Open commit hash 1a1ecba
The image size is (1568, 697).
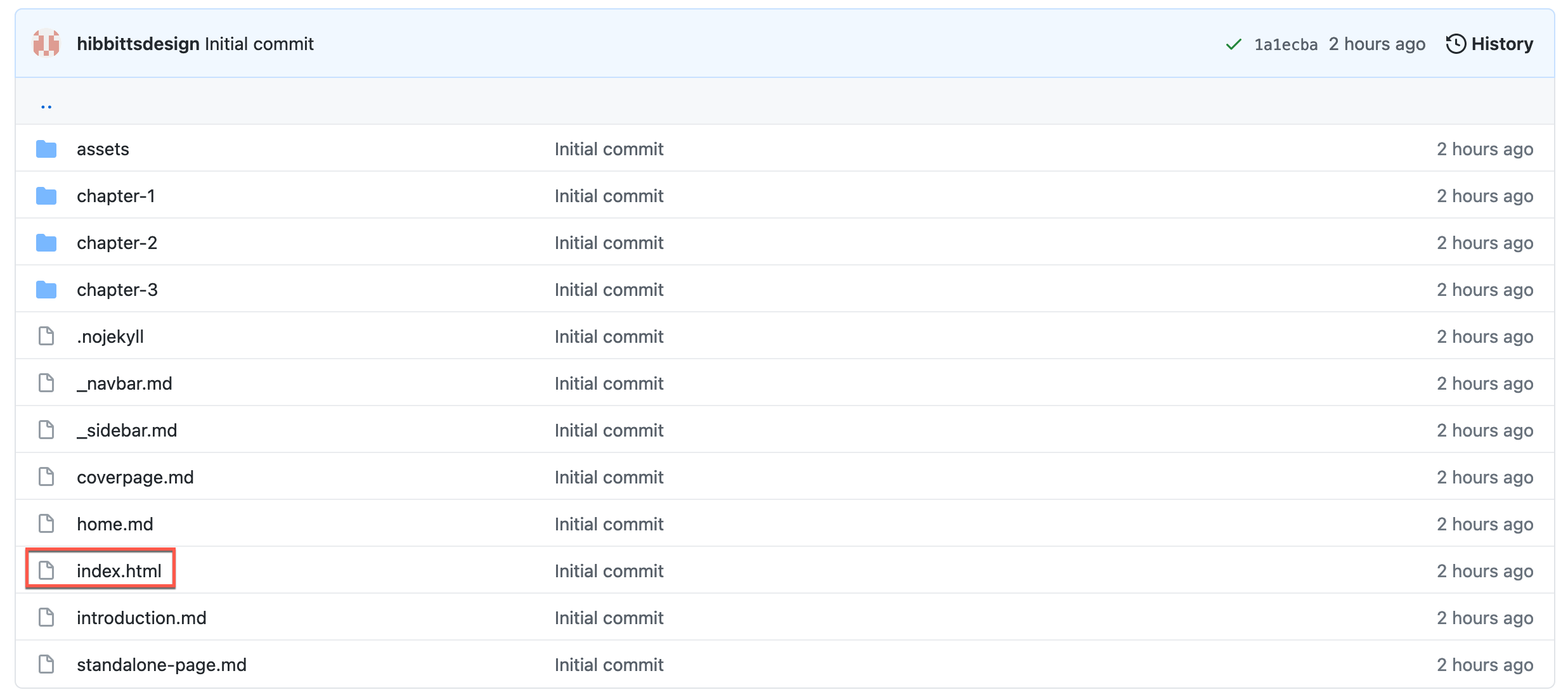pos(1285,44)
